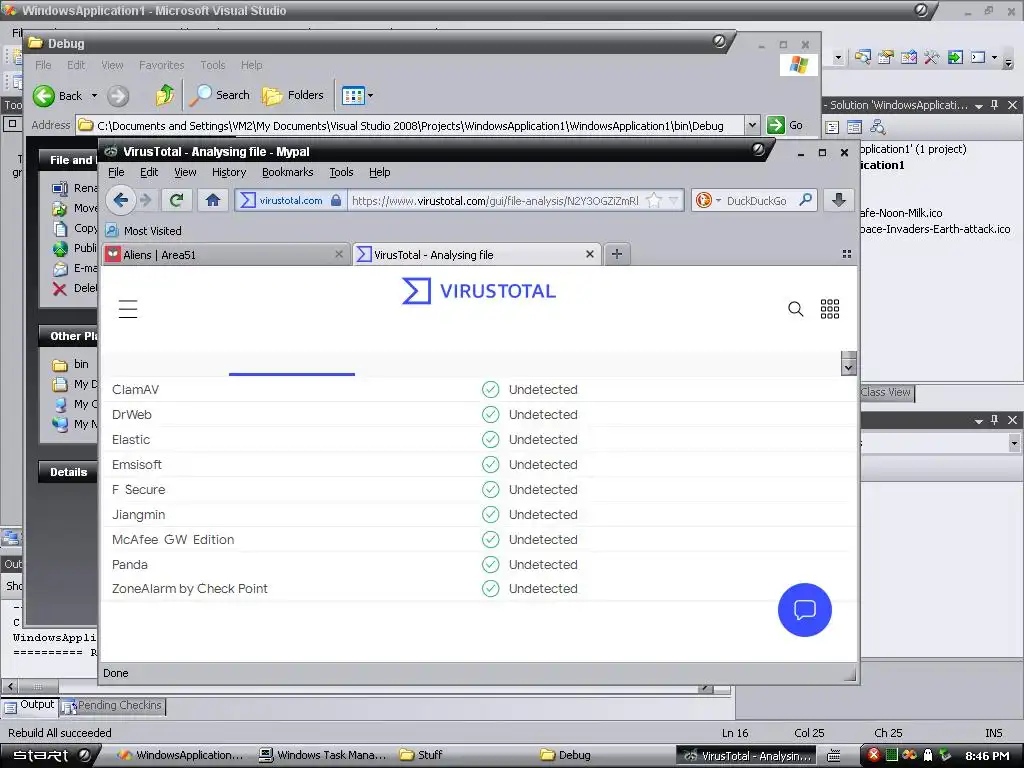Expand the Back button history arrow
Image resolution: width=1024 pixels, height=768 pixels.
[94, 96]
